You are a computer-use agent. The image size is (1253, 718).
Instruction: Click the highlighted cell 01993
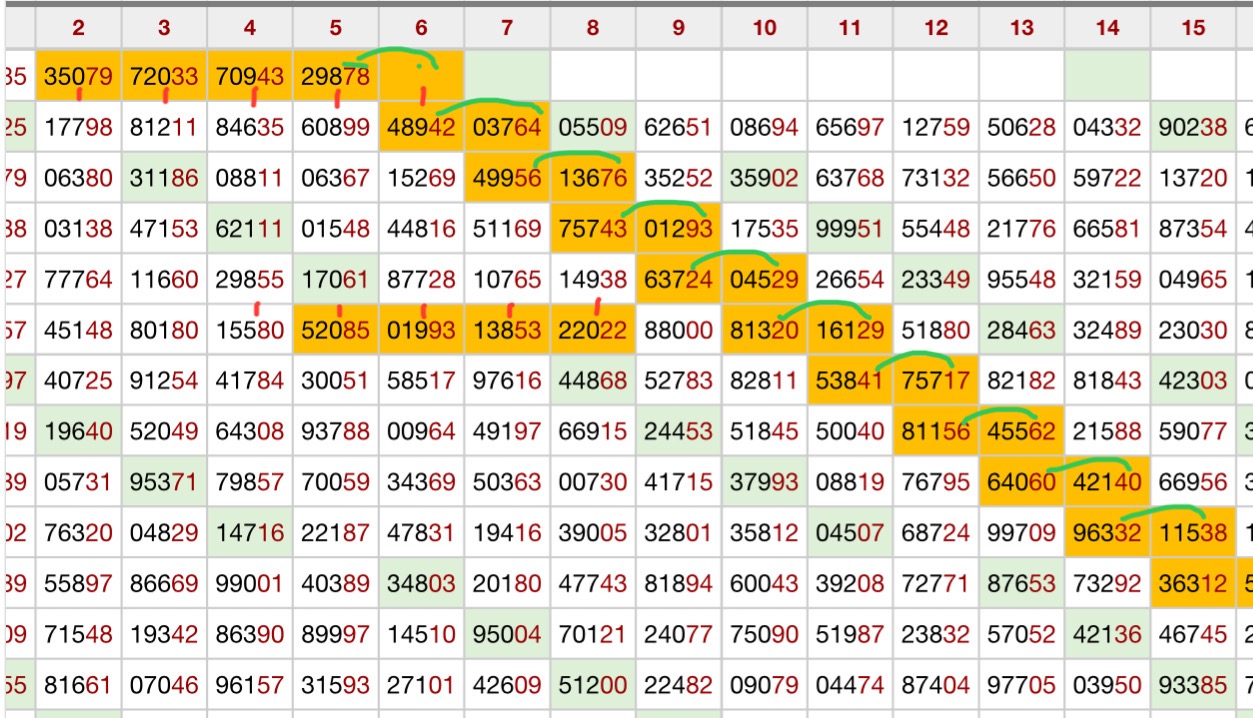(x=421, y=330)
